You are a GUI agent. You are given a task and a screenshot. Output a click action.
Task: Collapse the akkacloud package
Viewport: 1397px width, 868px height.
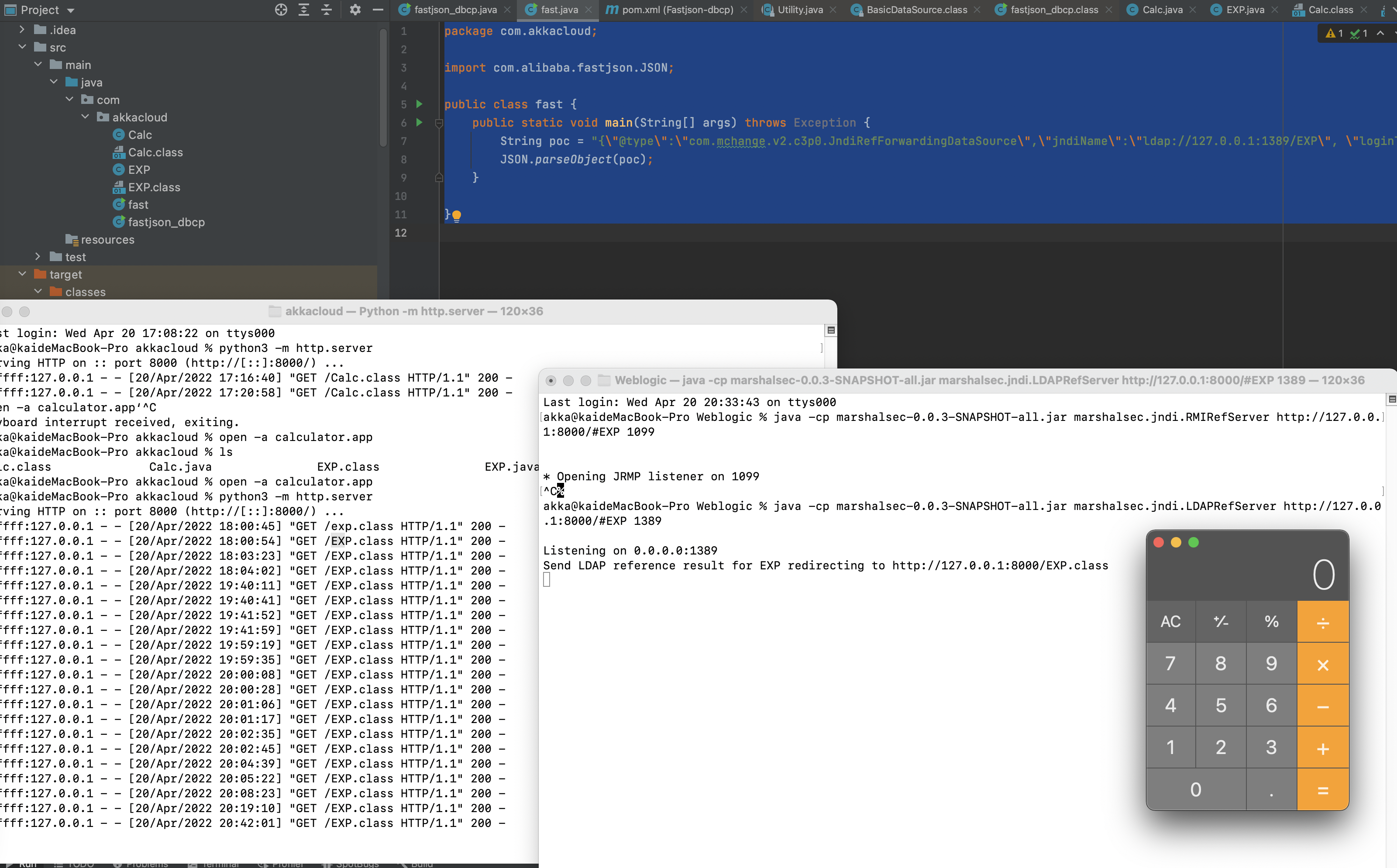(x=85, y=117)
